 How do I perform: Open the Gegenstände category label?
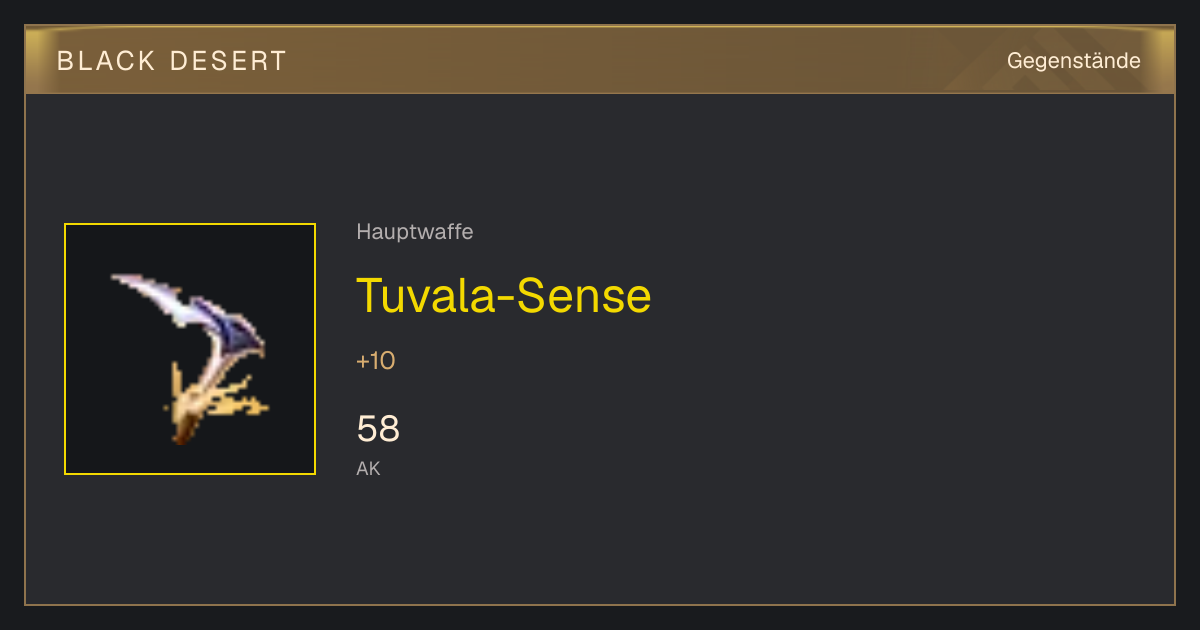pyautogui.click(x=1074, y=61)
